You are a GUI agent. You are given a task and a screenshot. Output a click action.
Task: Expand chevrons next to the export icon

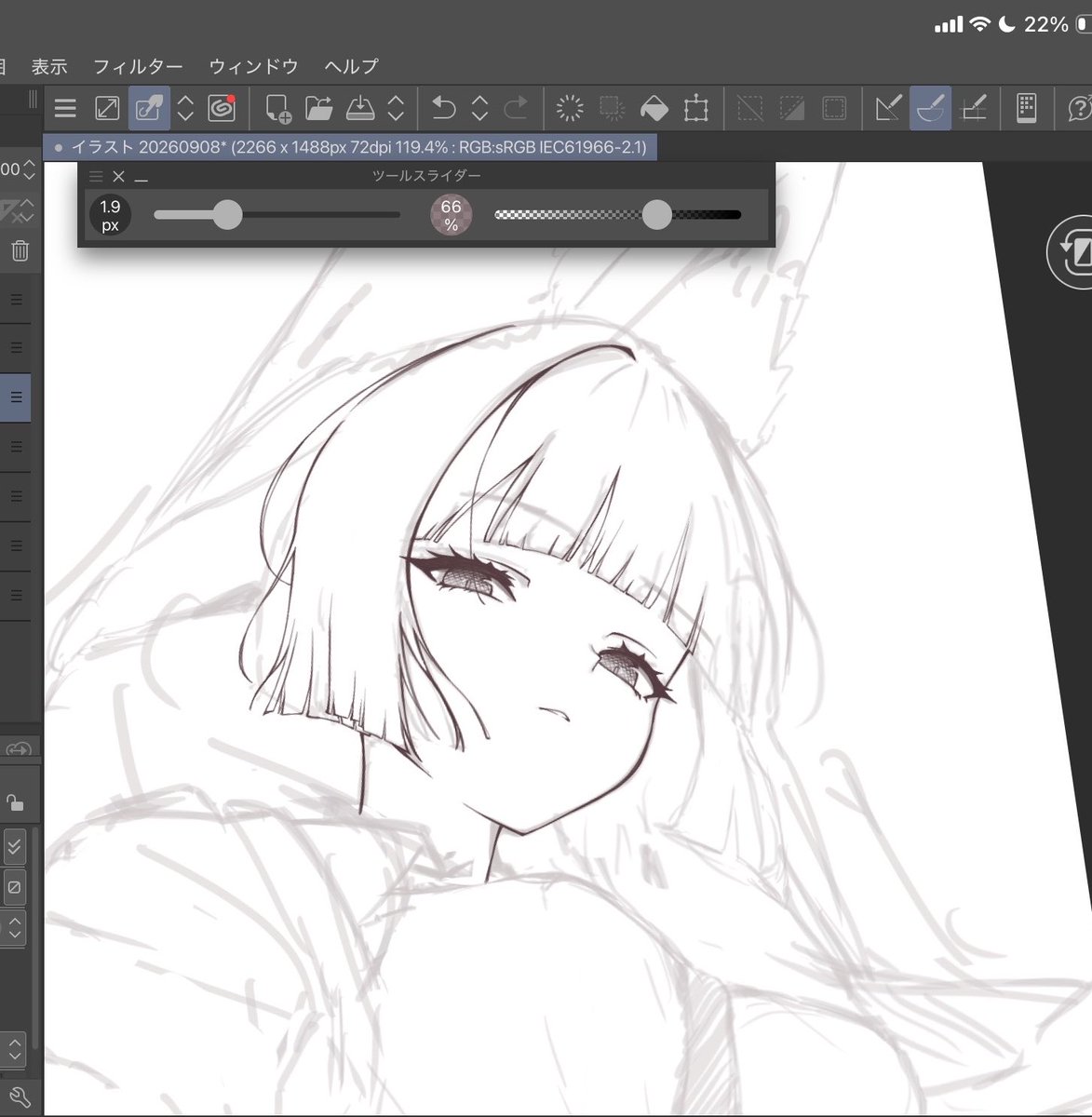coord(396,109)
